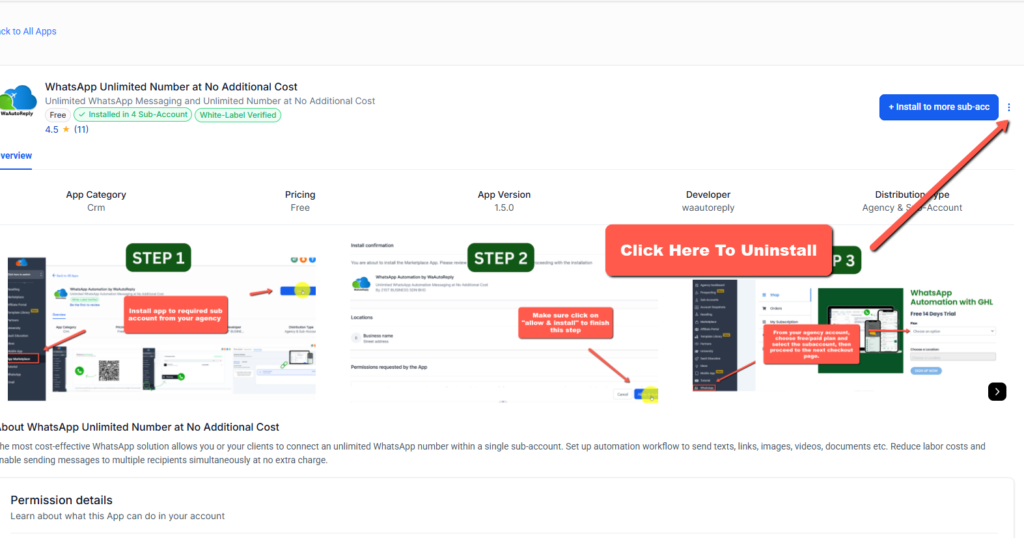
Task: Switch to the Overview tab
Action: 16,155
